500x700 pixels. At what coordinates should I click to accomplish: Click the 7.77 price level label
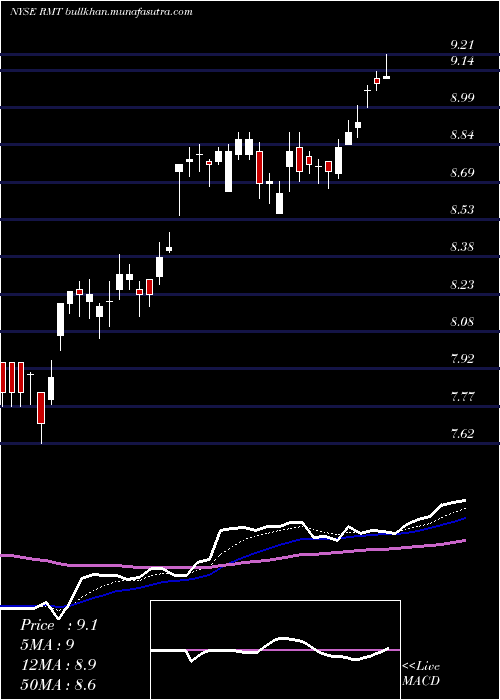point(462,396)
